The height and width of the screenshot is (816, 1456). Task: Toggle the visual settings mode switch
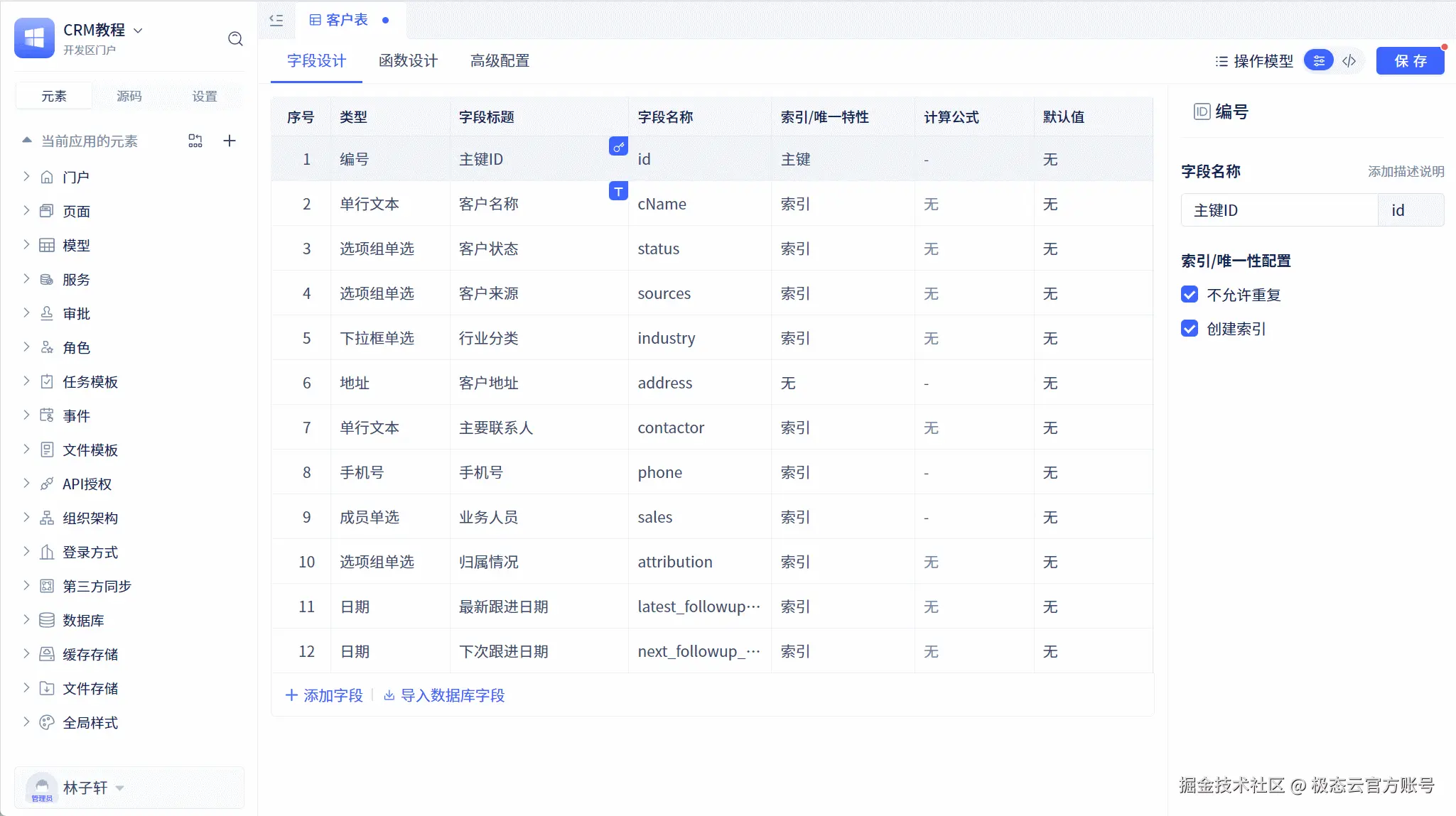[1319, 61]
